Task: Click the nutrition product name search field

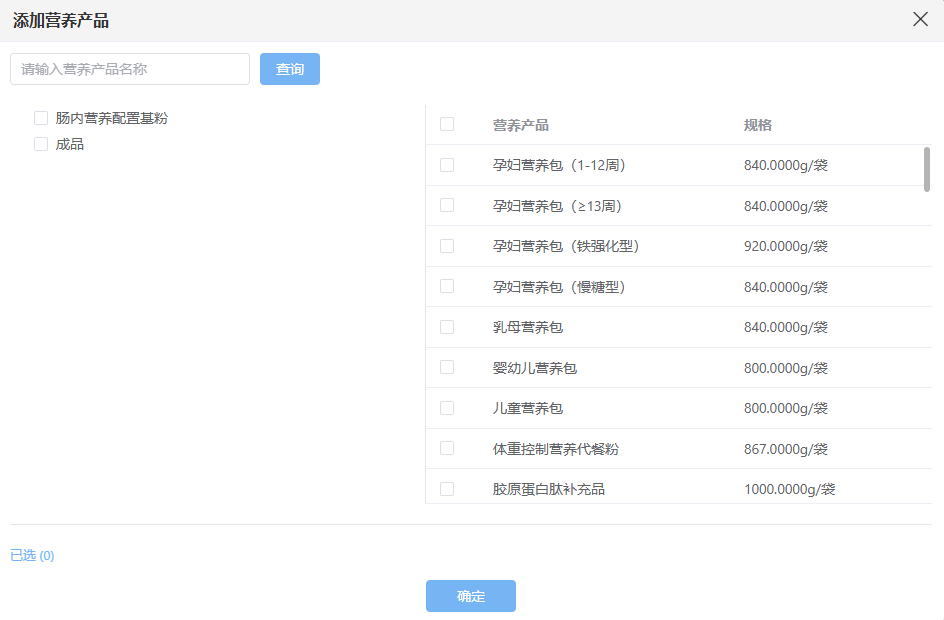Action: point(130,69)
